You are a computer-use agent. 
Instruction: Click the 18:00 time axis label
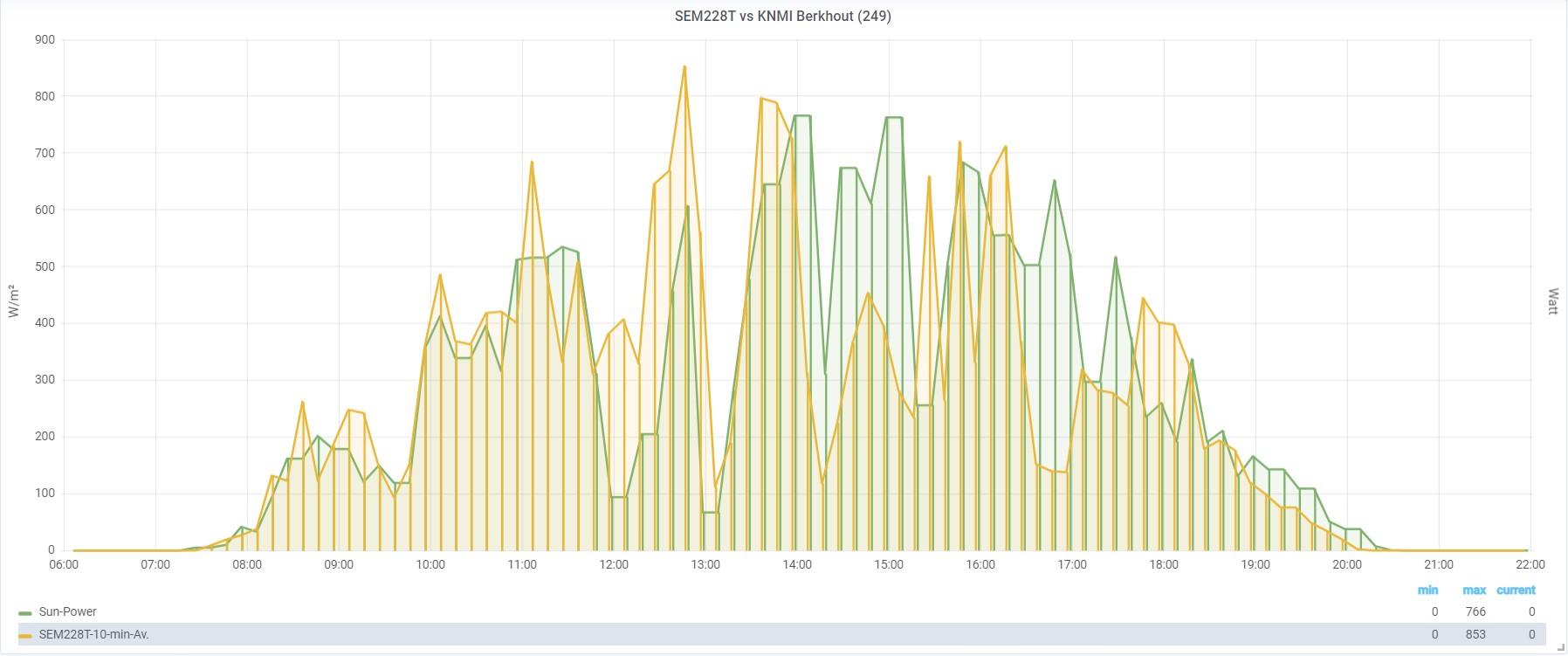pyautogui.click(x=1164, y=564)
